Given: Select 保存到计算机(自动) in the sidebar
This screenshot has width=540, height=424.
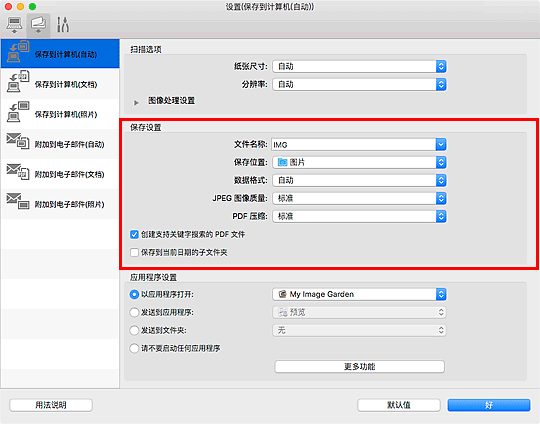Looking at the screenshot, I should tap(60, 54).
